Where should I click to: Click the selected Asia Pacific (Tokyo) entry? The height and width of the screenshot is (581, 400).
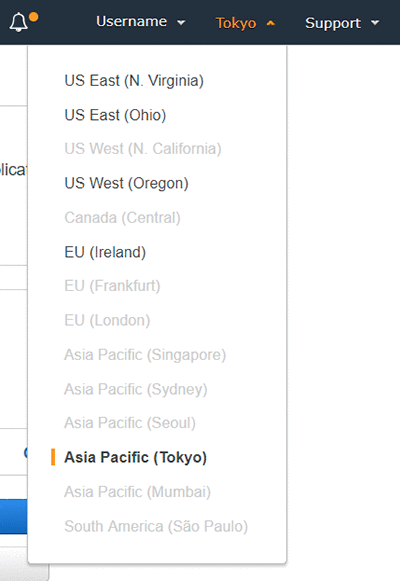[x=136, y=458]
